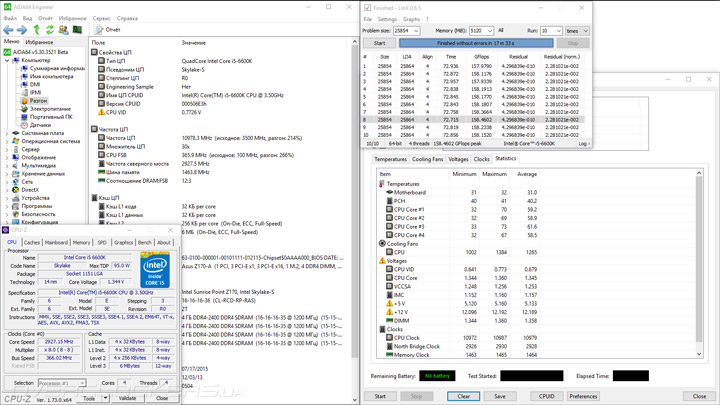The image size is (720, 405).
Task: Click the CPUID button in stability test
Action: 546,396
